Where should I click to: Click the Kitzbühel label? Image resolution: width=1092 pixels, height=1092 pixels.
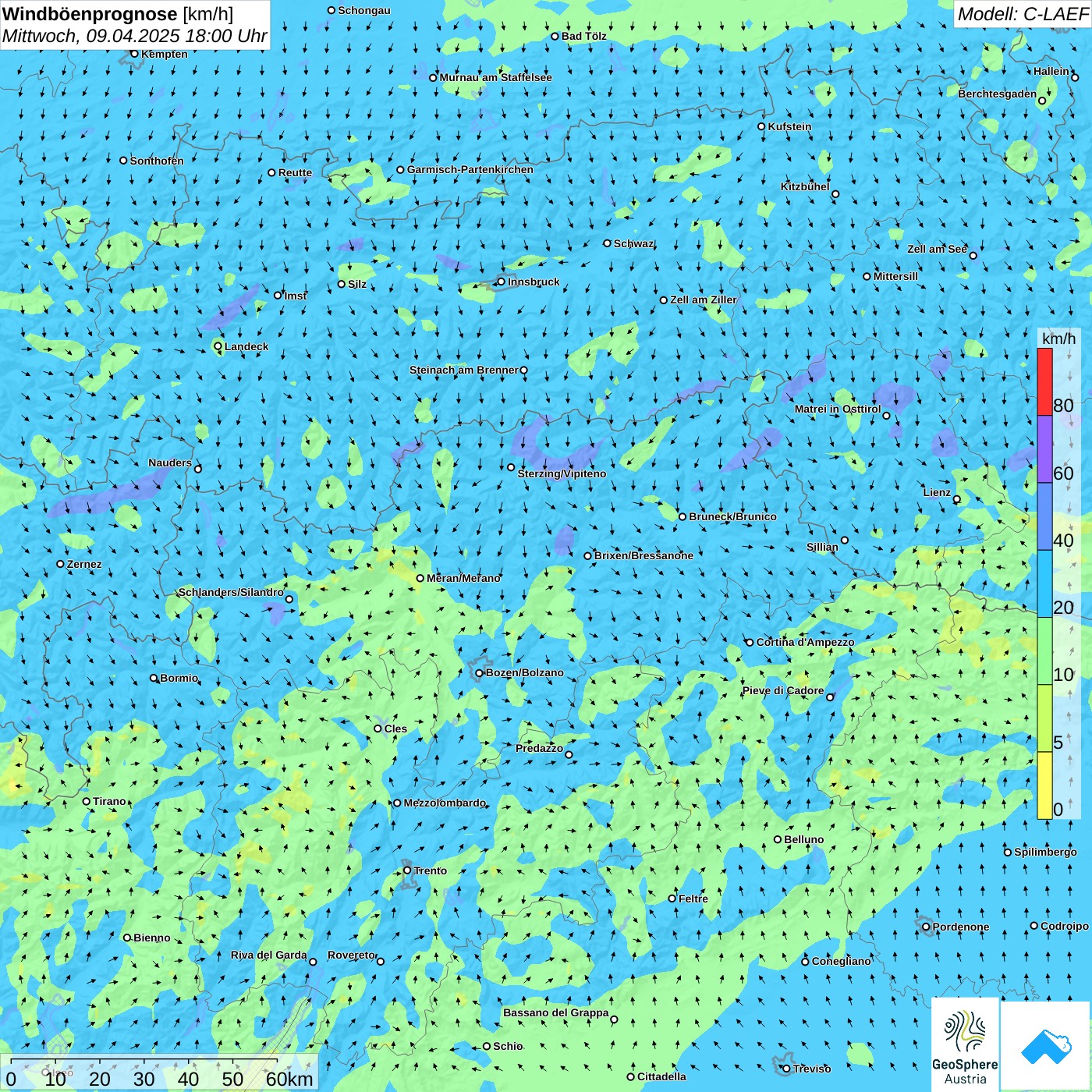tap(805, 186)
